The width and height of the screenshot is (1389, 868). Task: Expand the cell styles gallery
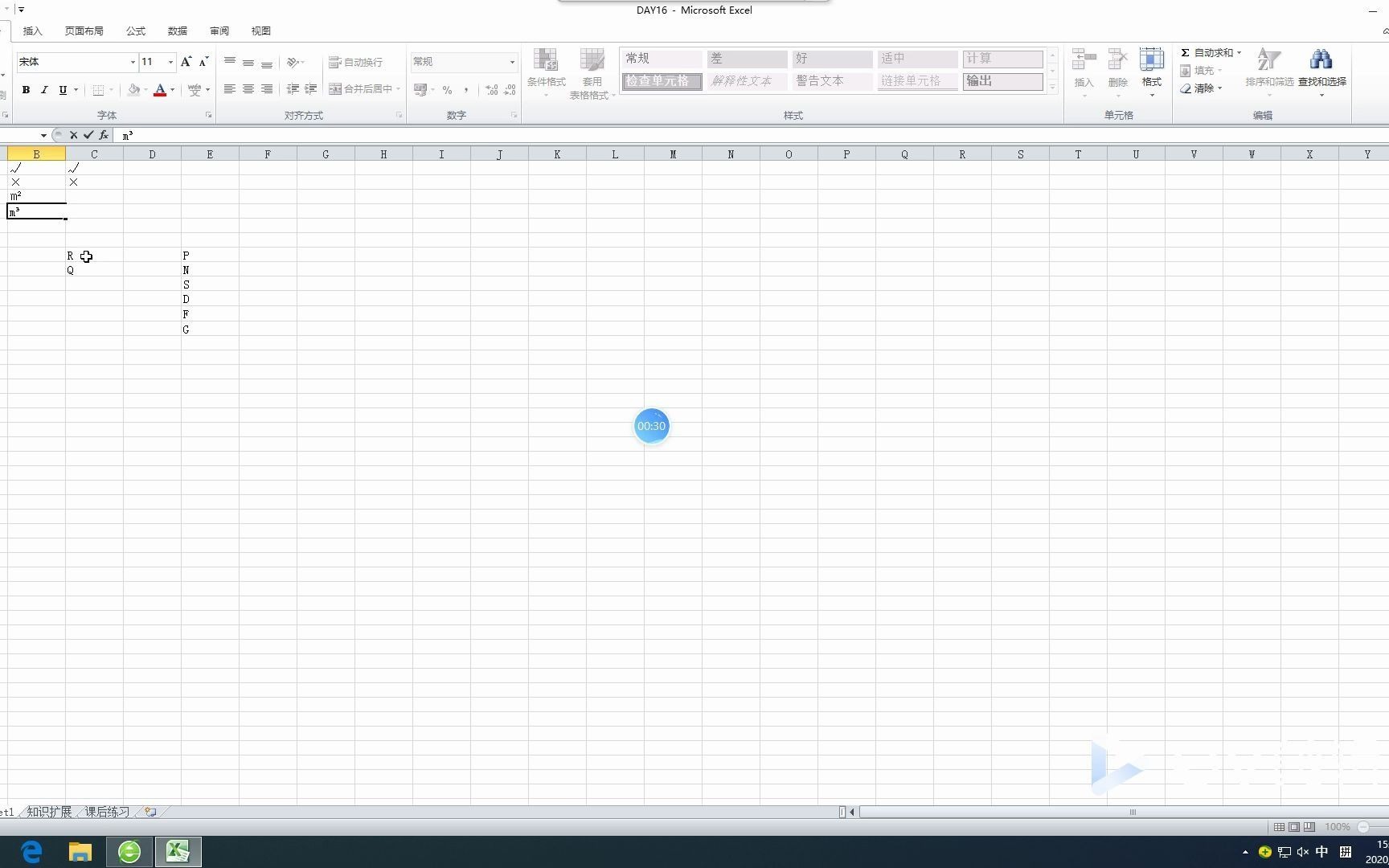[1052, 87]
